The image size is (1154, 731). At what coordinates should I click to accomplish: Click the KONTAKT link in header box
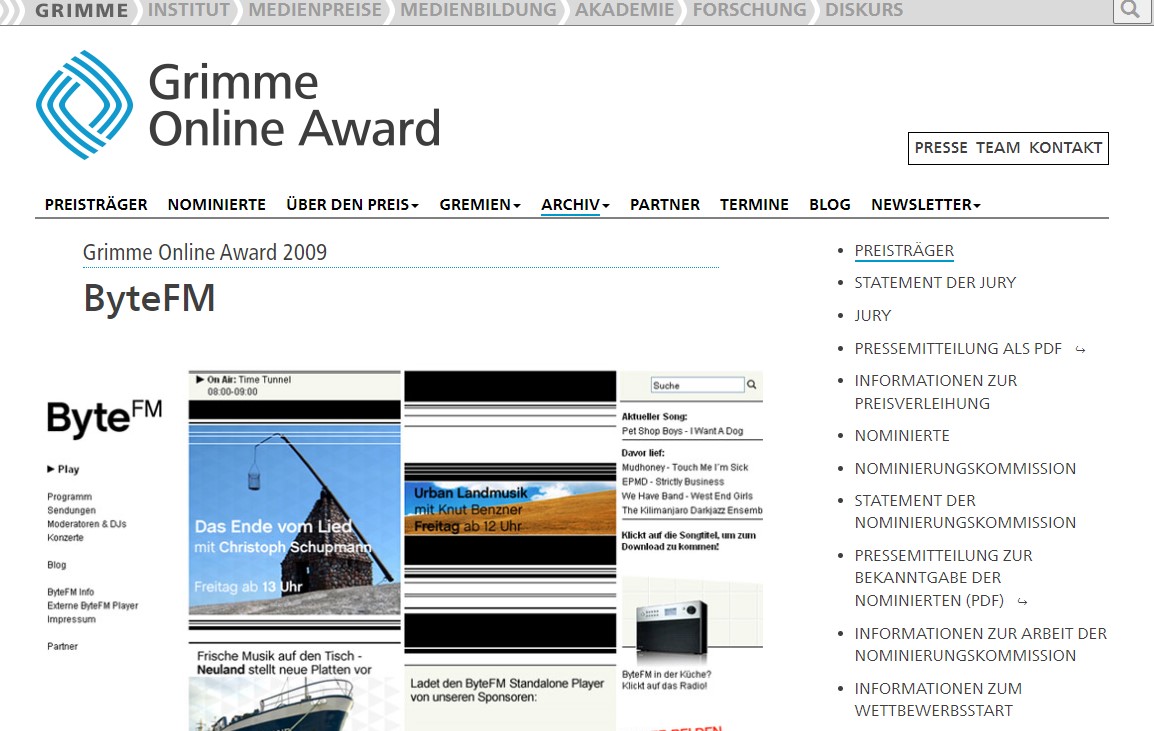click(x=1065, y=148)
